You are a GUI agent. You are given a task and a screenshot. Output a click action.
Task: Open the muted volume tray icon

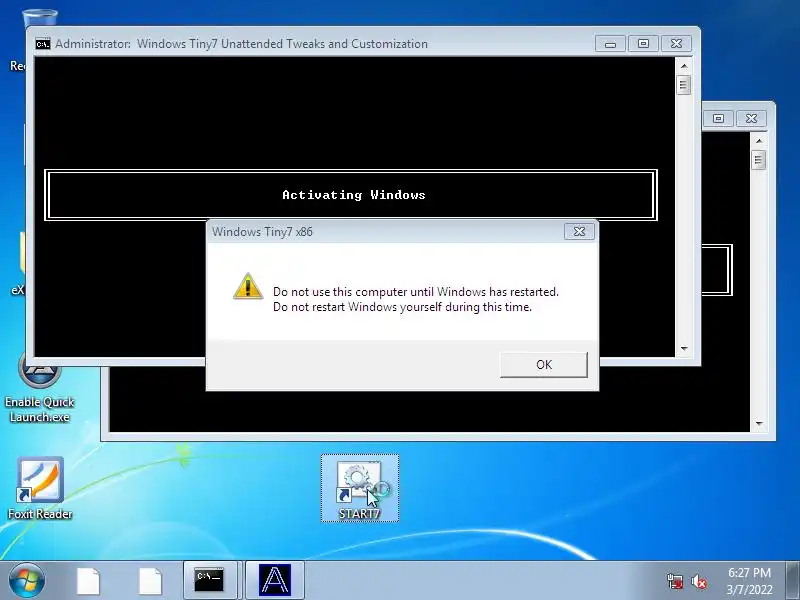click(698, 581)
